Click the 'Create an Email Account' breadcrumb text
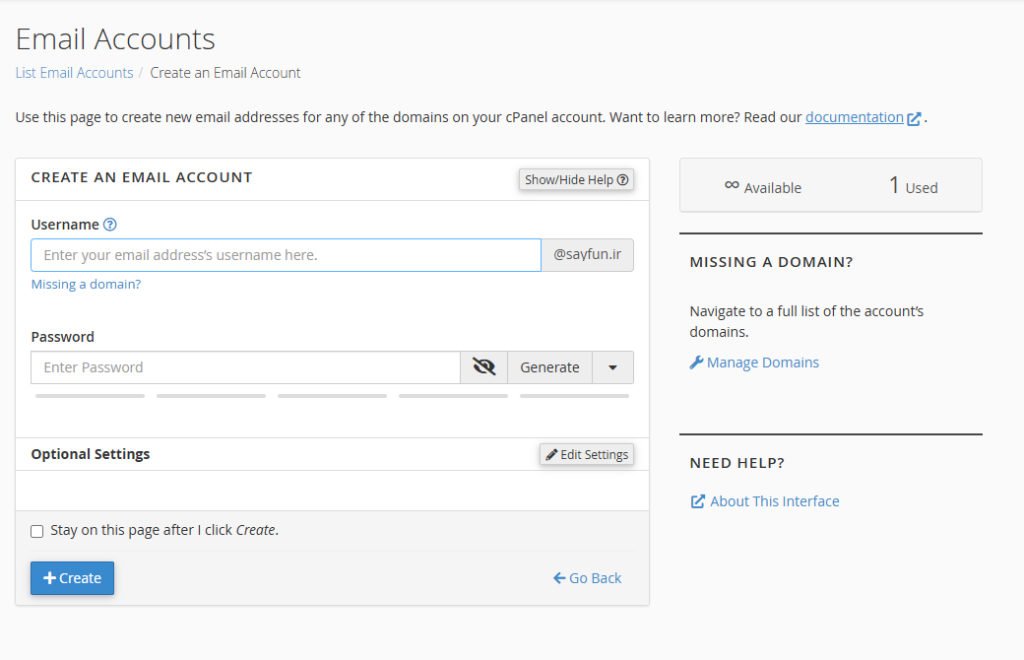Screen dimensions: 1024x660 point(225,72)
